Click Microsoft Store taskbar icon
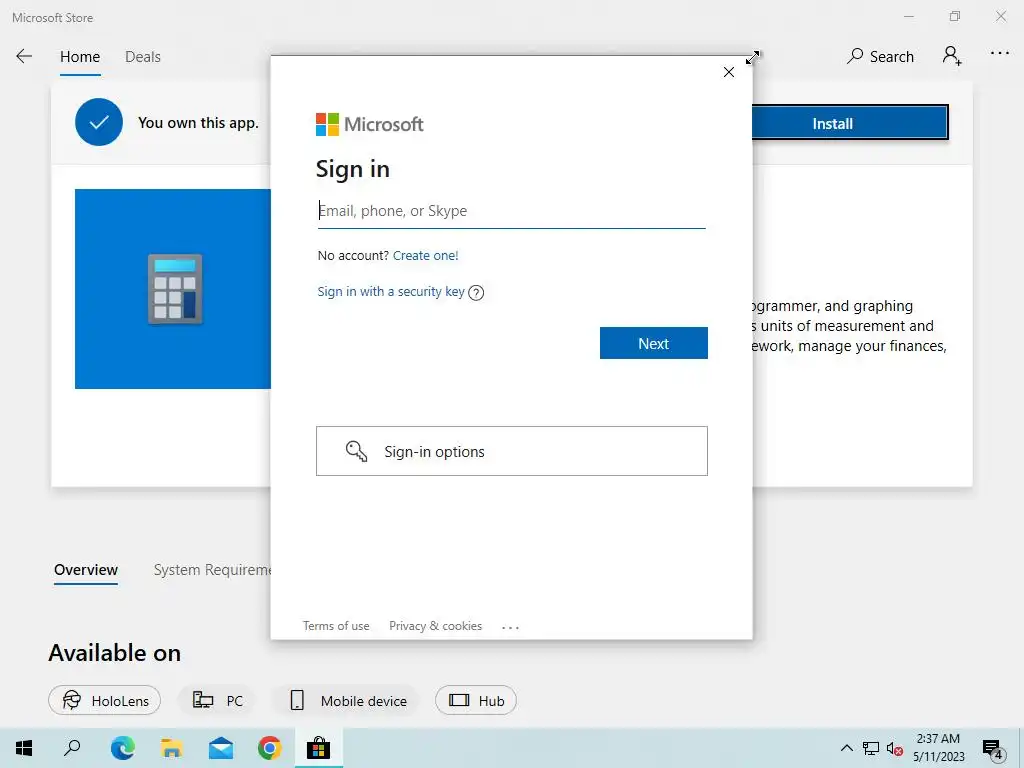 (x=319, y=748)
